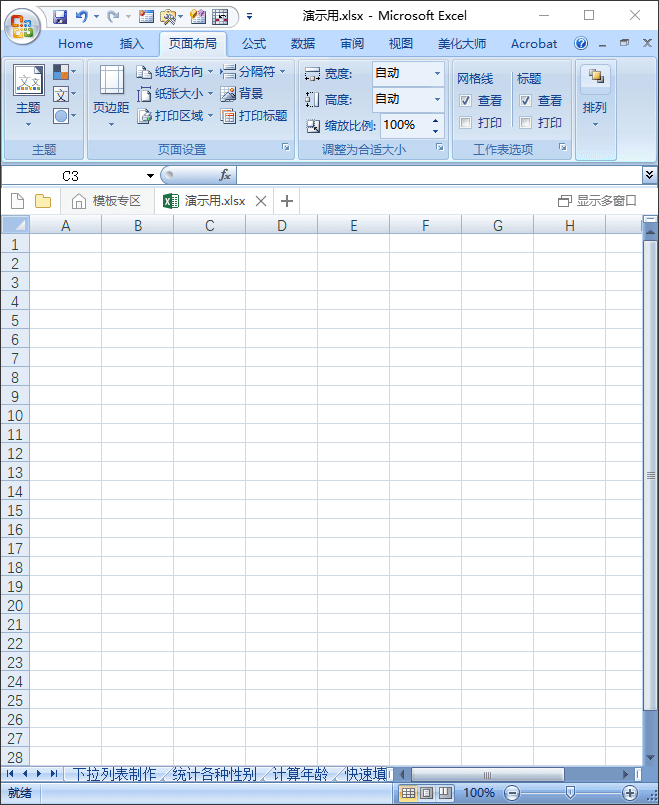Screen dimensions: 659x805
Task: Open sheet tab 计算年龄
Action: click(x=300, y=774)
